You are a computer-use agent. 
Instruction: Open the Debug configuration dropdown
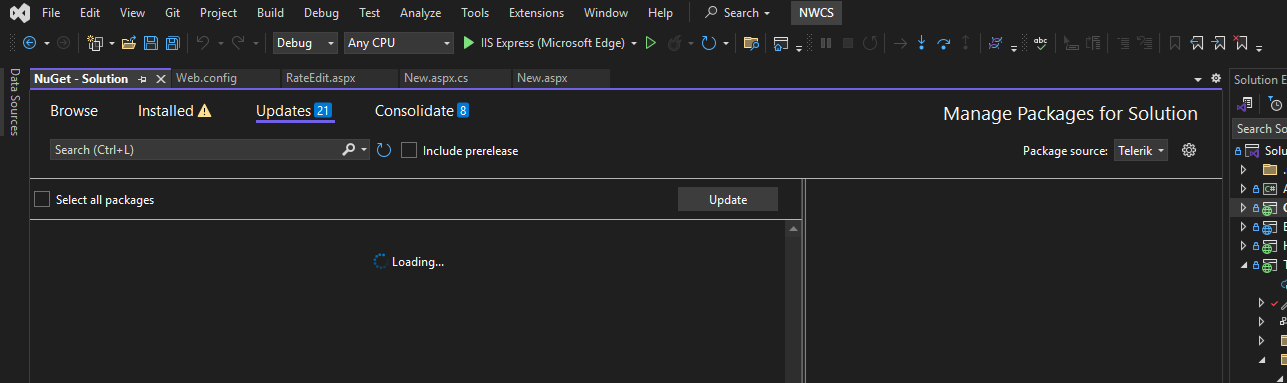click(306, 43)
